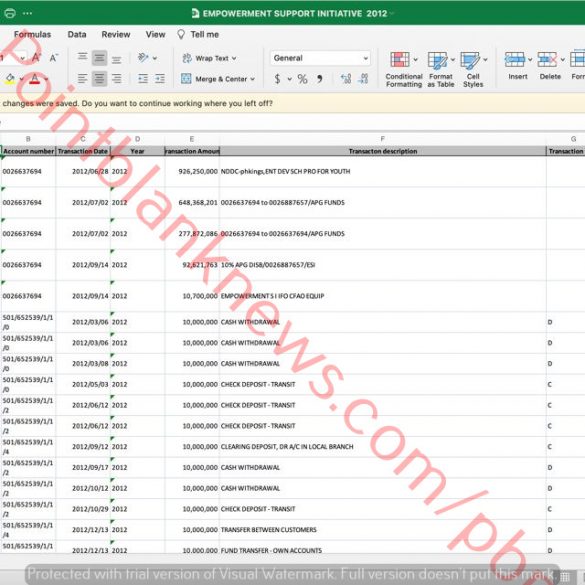Click the print icon in title bar
585x585 pixels.
coord(10,13)
